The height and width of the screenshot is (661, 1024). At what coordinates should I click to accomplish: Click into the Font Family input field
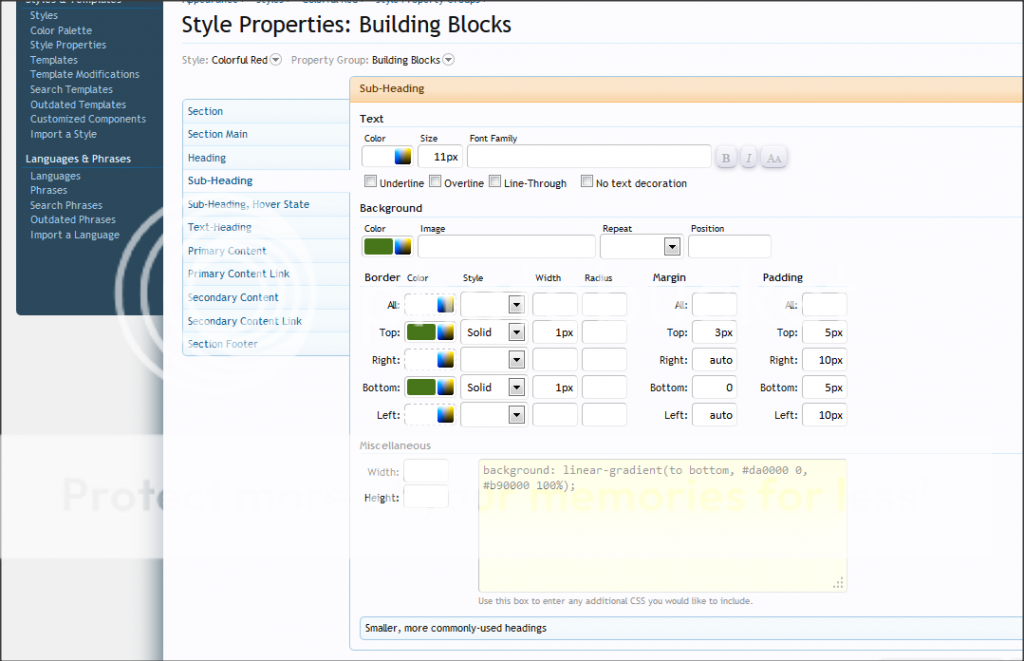coord(587,157)
